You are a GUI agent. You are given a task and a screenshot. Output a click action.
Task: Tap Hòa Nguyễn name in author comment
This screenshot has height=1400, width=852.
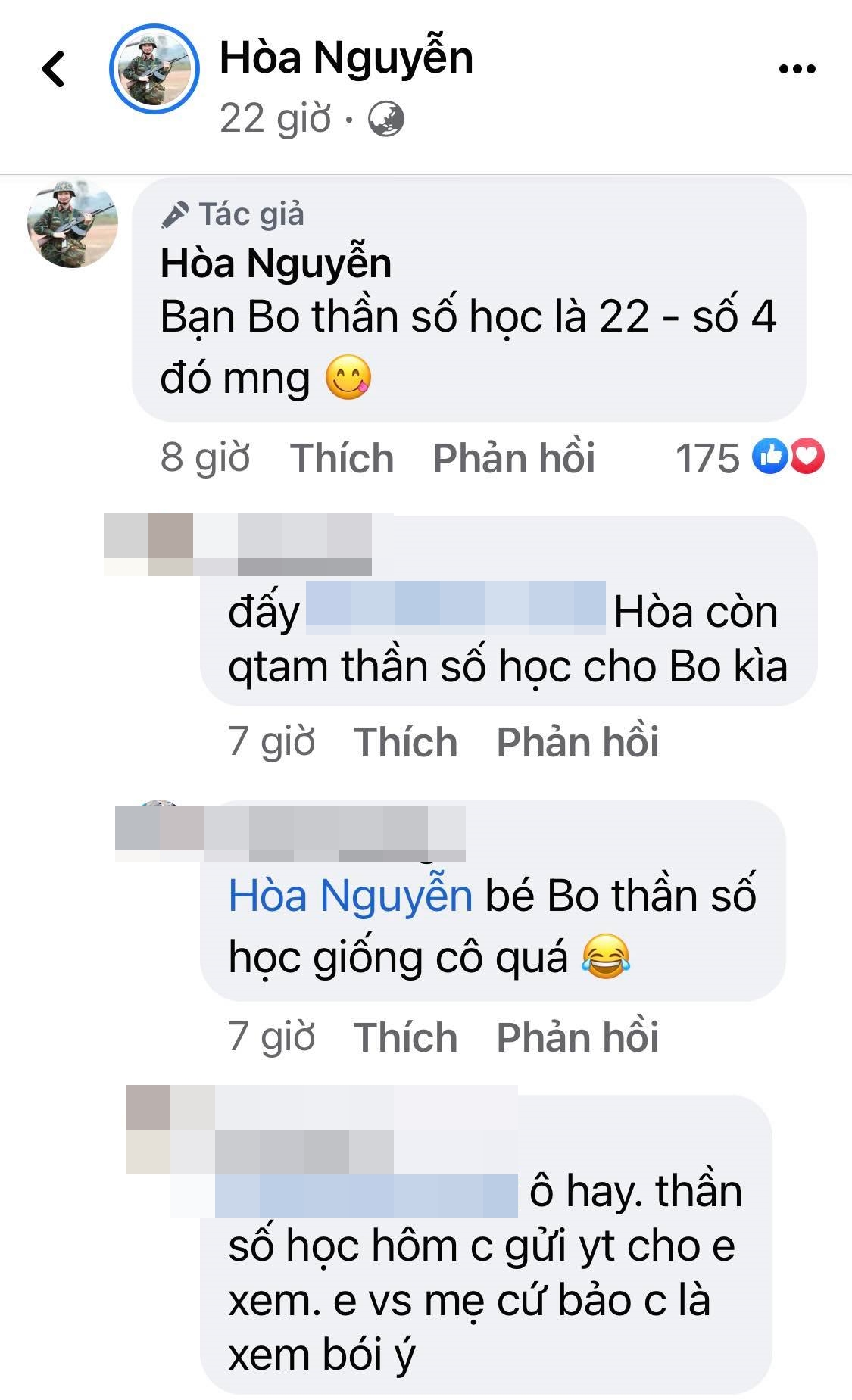coord(276,263)
